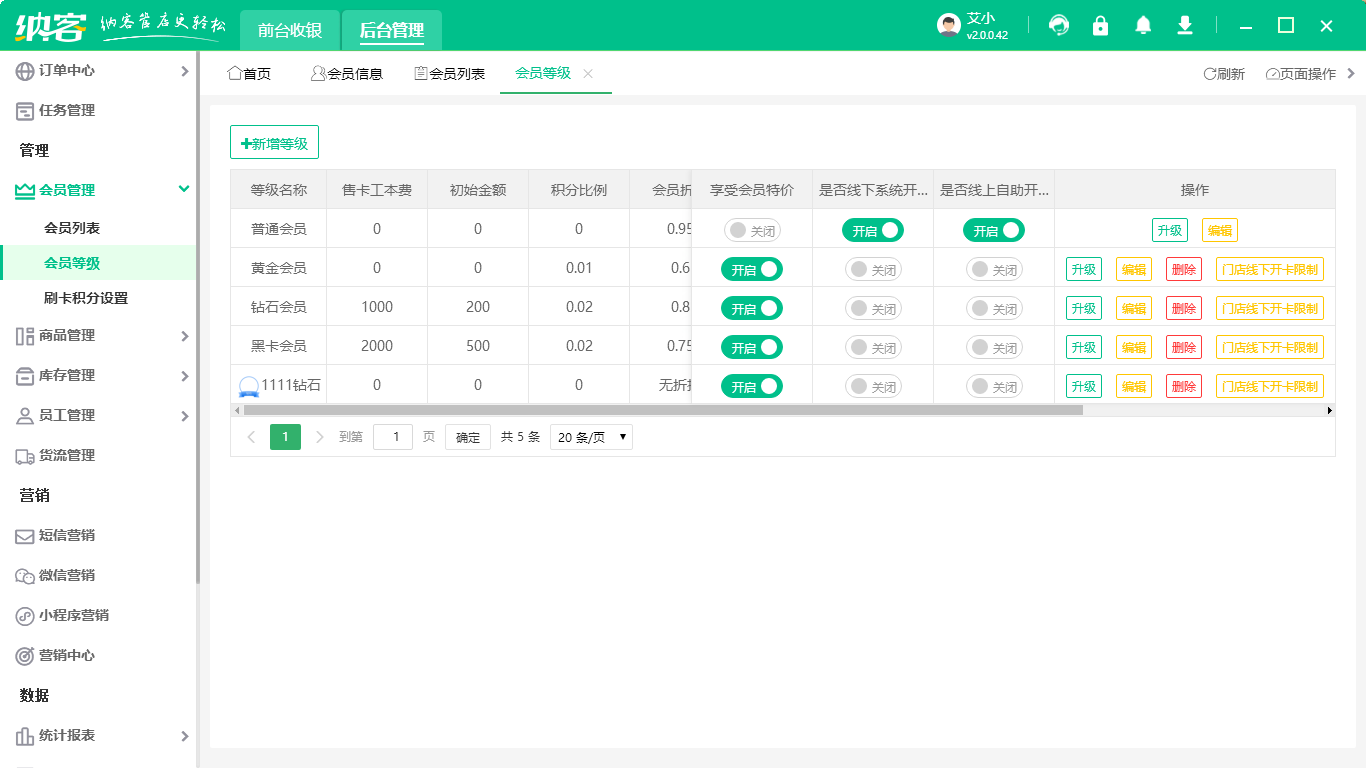Click the table's horizontal scrollbar

pyautogui.click(x=662, y=410)
